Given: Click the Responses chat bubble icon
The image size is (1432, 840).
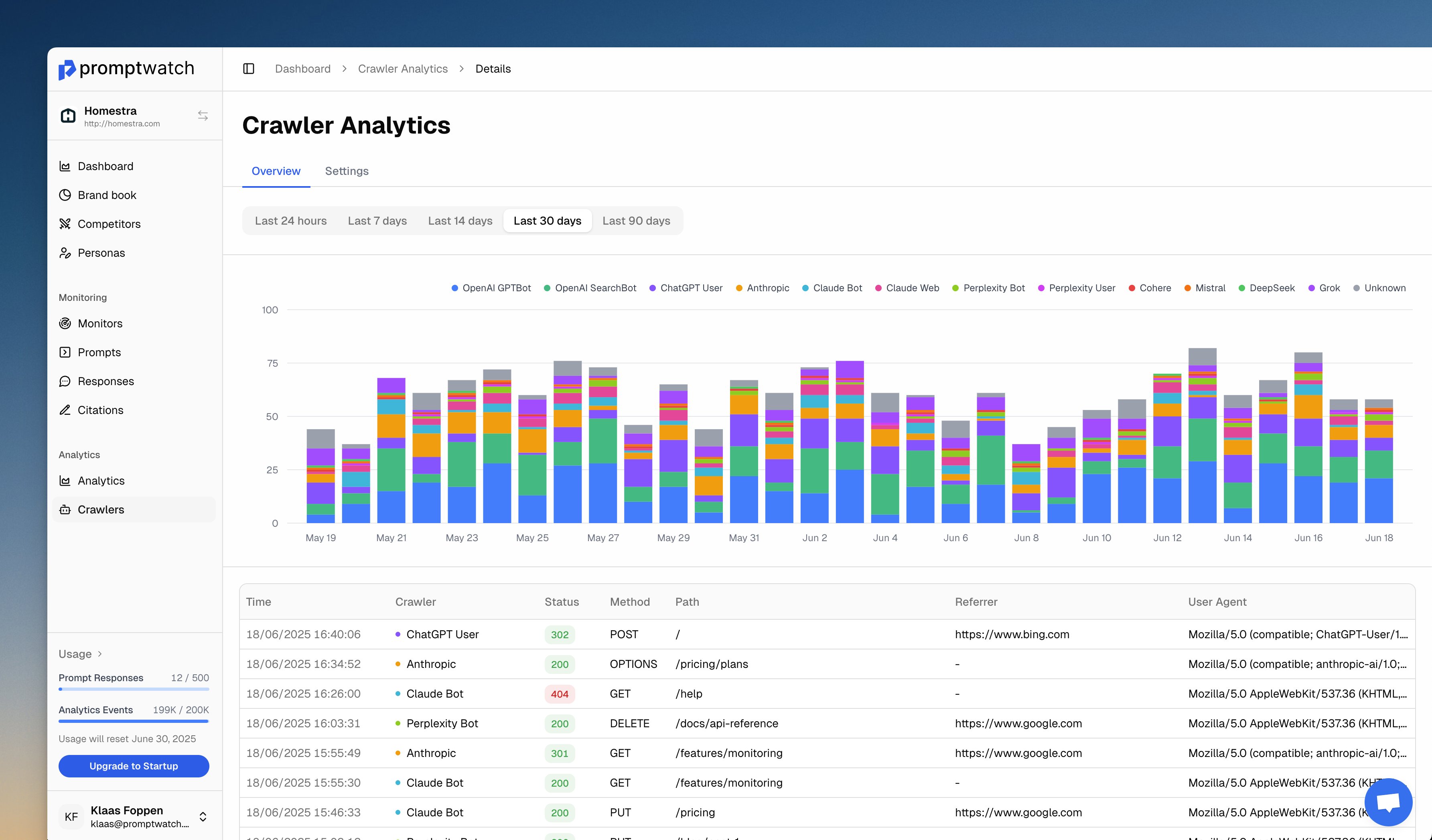Looking at the screenshot, I should pyautogui.click(x=65, y=381).
